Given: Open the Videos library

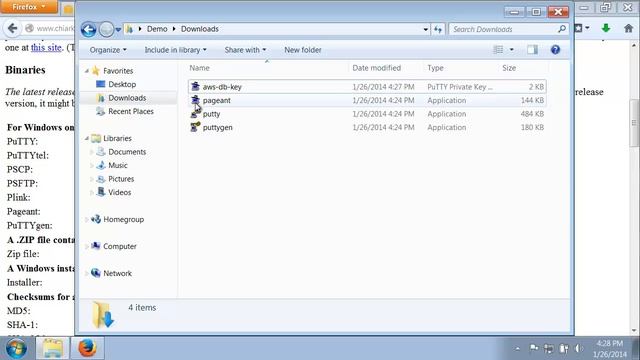Looking at the screenshot, I should (120, 192).
